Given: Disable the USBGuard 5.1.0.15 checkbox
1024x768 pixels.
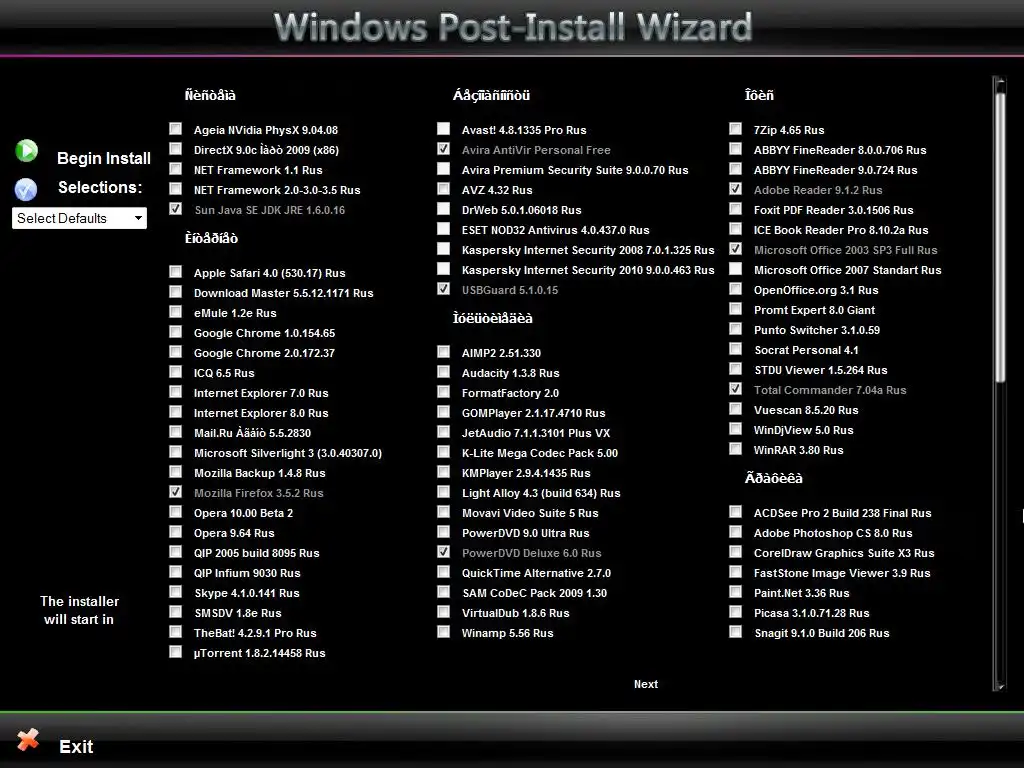Looking at the screenshot, I should point(443,289).
